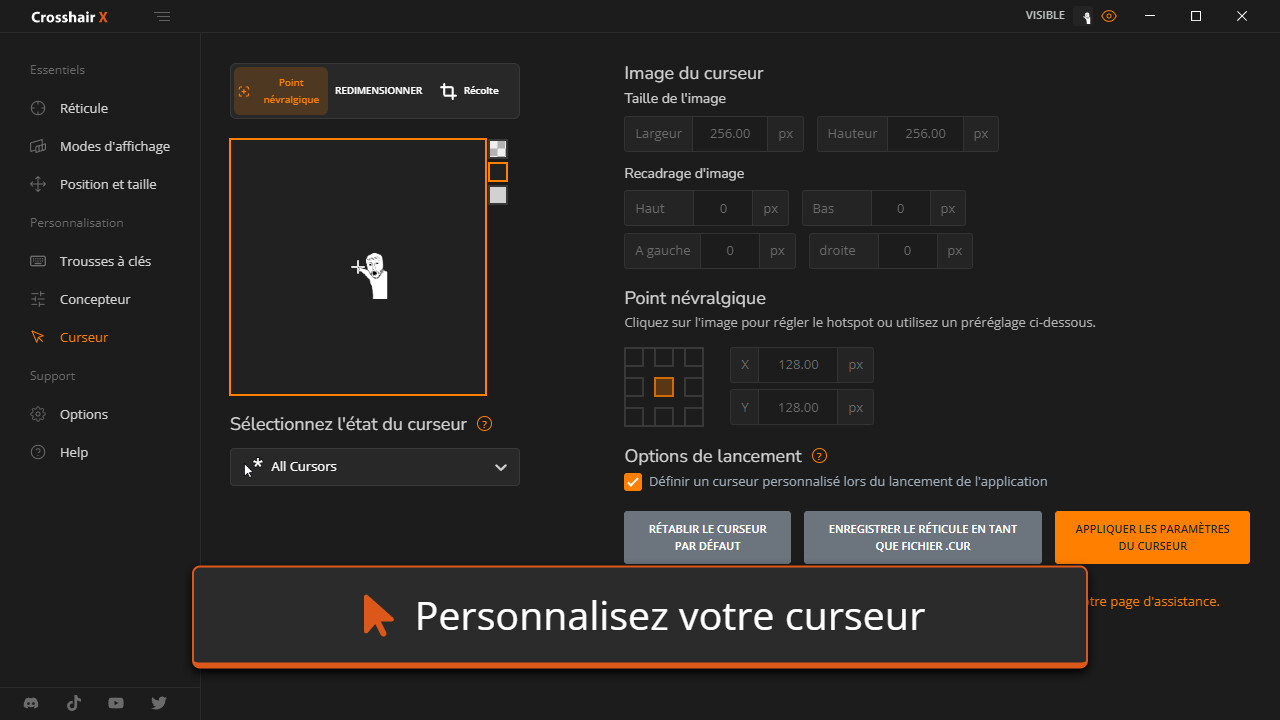Select the Récolte crop tool
This screenshot has width=1280, height=720.
tap(470, 91)
